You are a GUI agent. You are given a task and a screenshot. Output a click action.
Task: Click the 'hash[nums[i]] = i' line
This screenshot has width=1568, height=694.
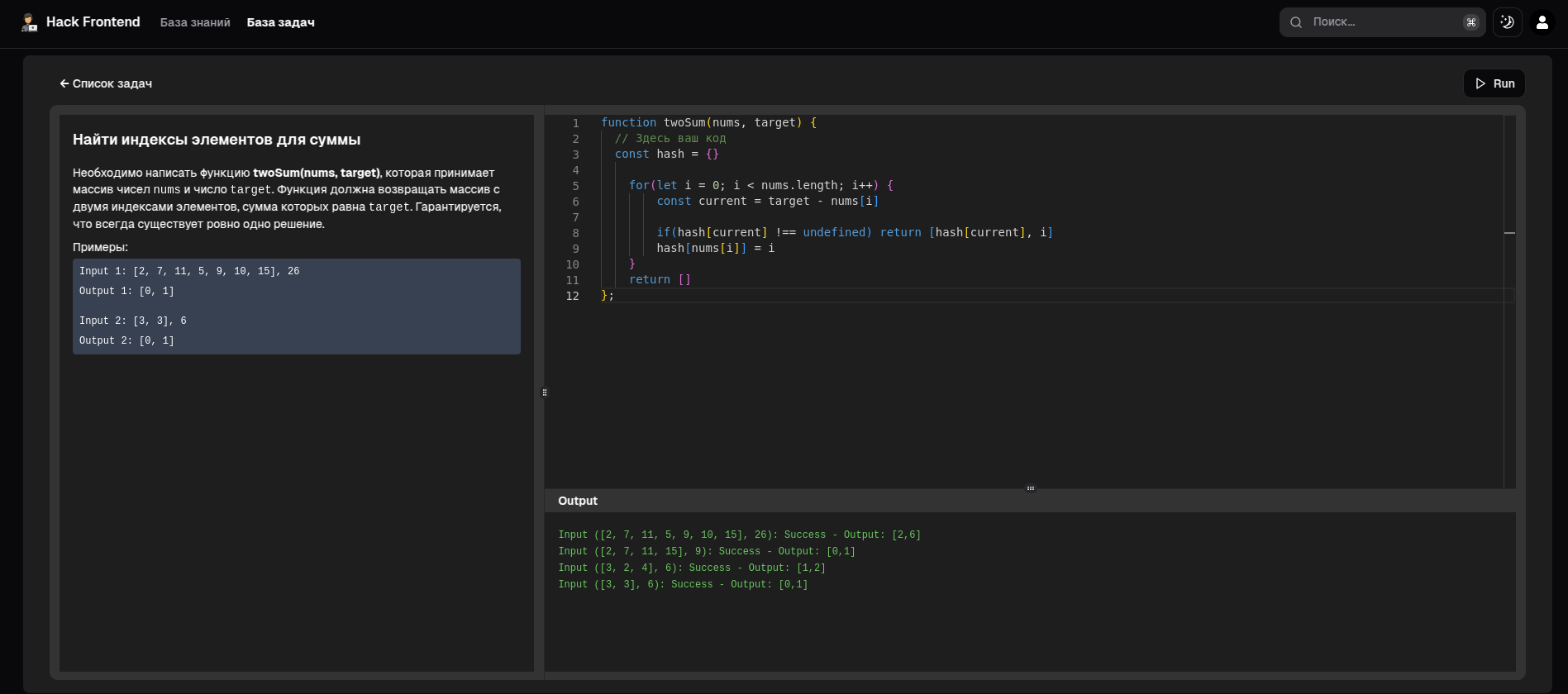click(716, 248)
